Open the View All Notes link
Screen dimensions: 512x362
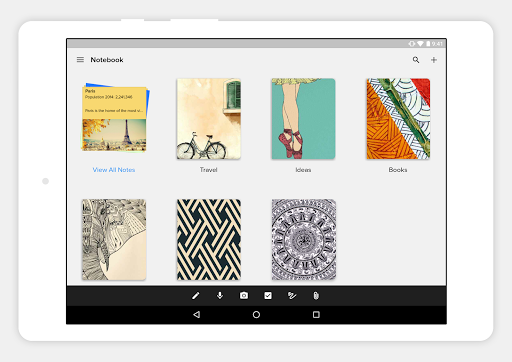tap(114, 170)
